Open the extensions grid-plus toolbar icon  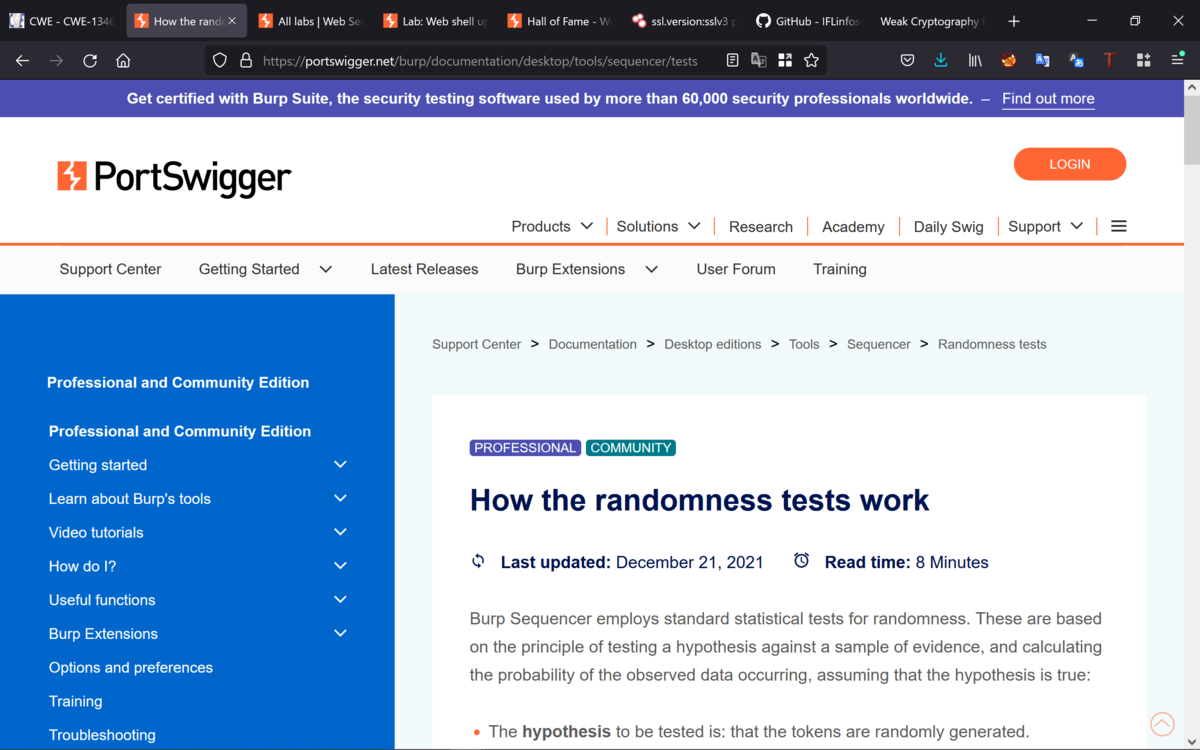(1143, 60)
